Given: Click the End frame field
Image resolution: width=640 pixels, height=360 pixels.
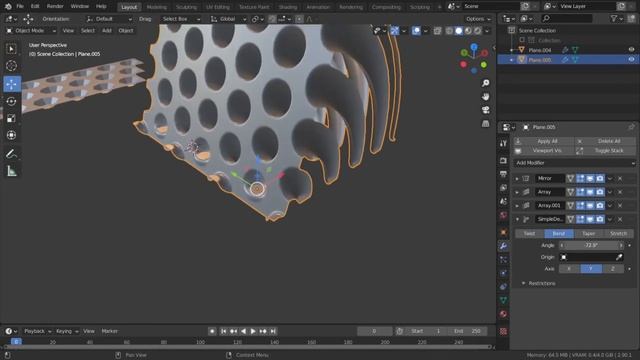Looking at the screenshot, I should (467, 331).
